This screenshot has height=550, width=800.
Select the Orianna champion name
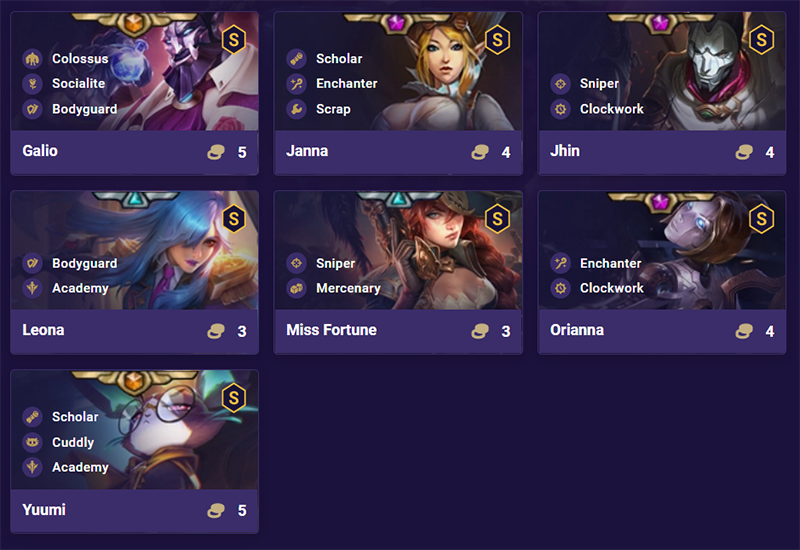(577, 329)
